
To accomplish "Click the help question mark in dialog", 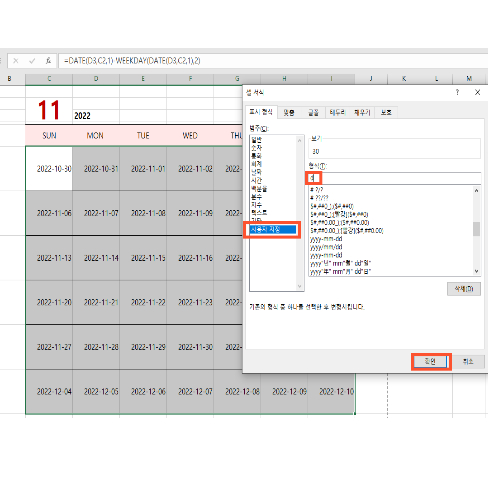I will (x=457, y=92).
